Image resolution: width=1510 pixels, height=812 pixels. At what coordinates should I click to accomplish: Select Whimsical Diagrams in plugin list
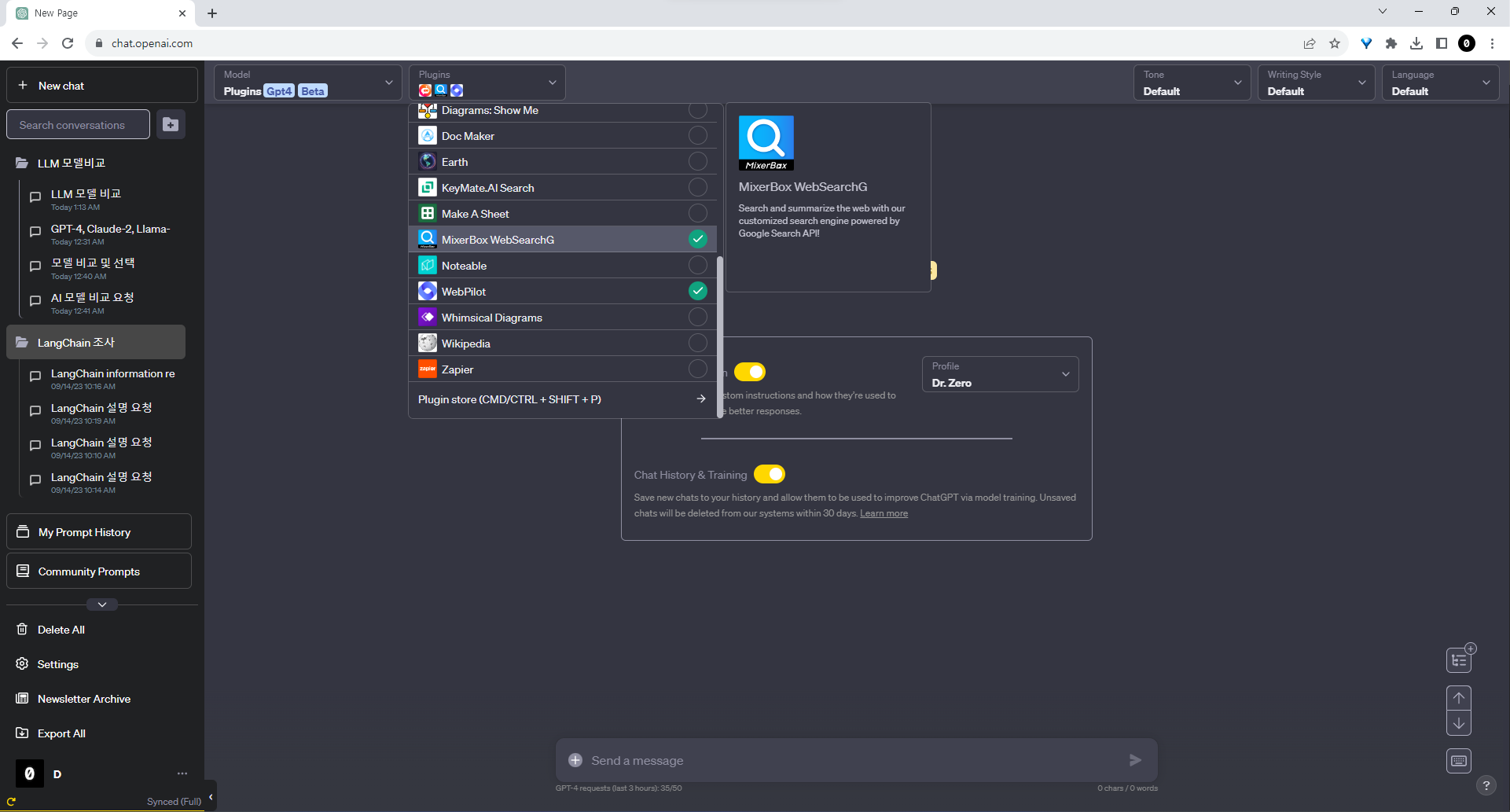(562, 318)
